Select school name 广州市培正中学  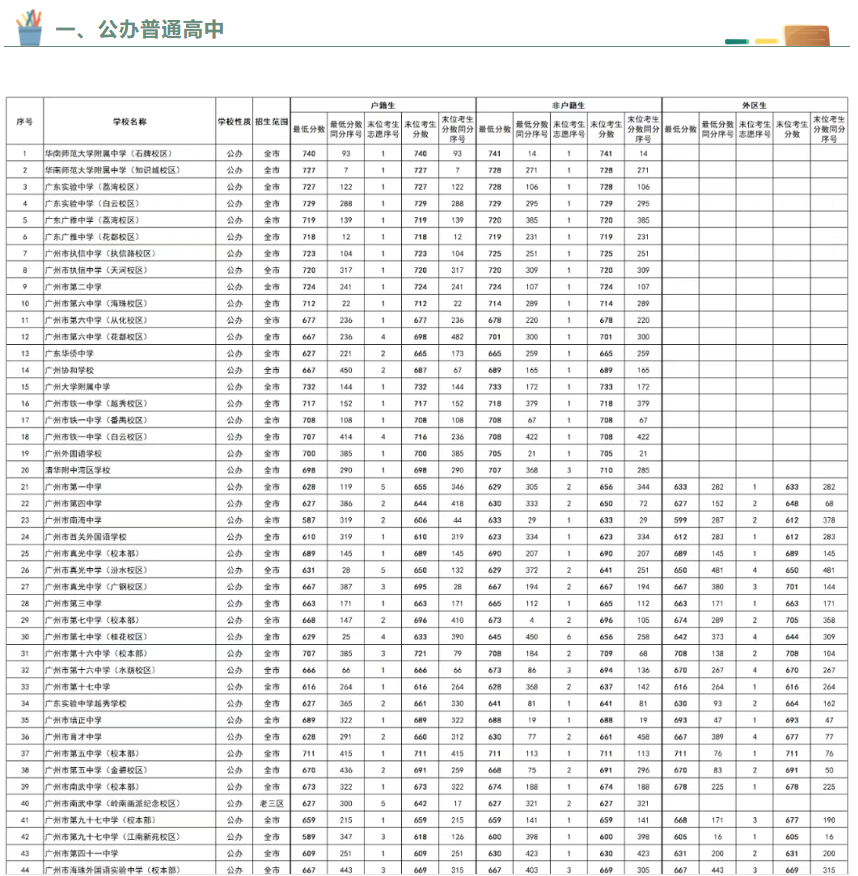coord(73,720)
